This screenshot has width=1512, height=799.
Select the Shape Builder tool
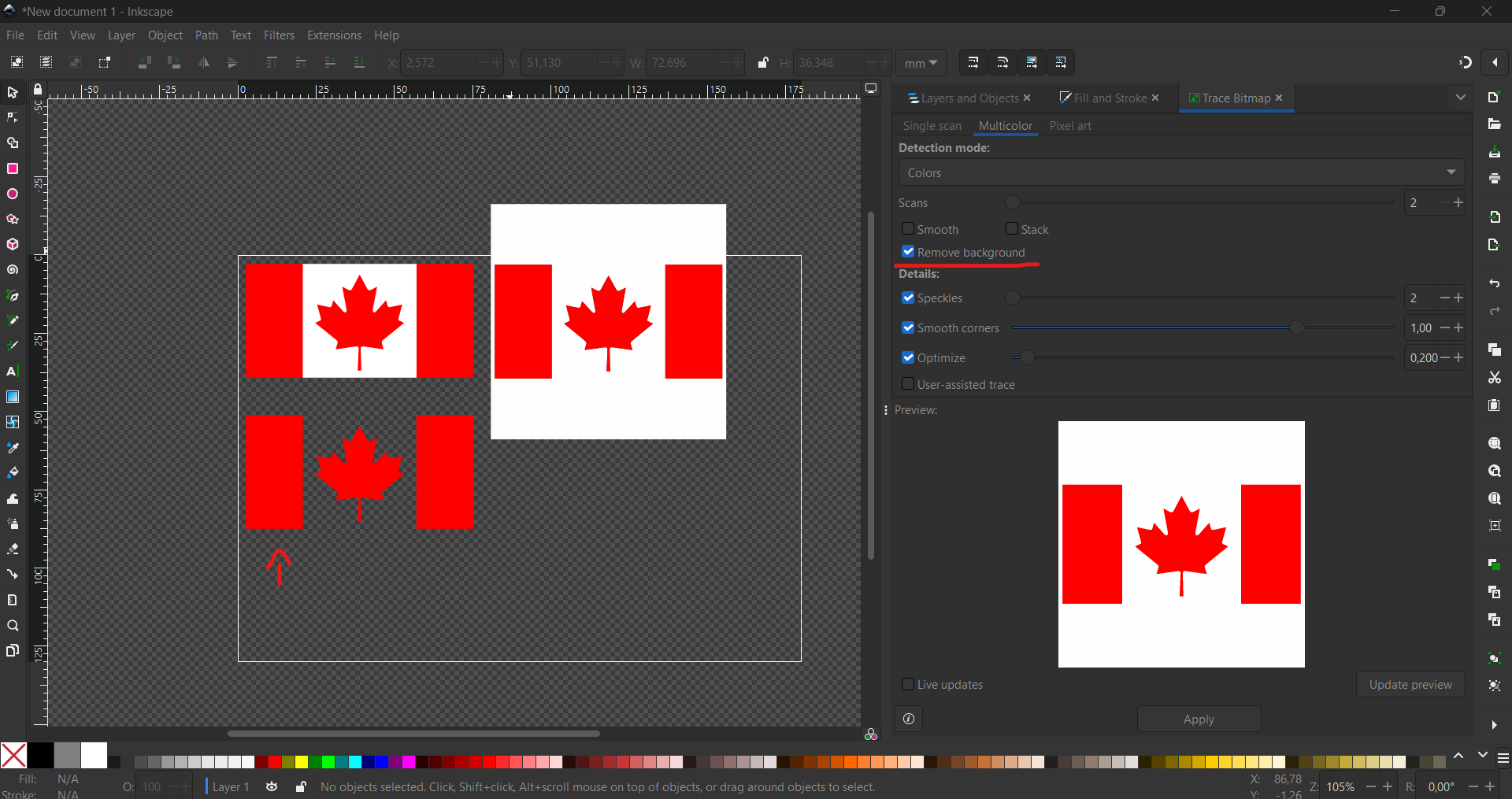coord(13,143)
